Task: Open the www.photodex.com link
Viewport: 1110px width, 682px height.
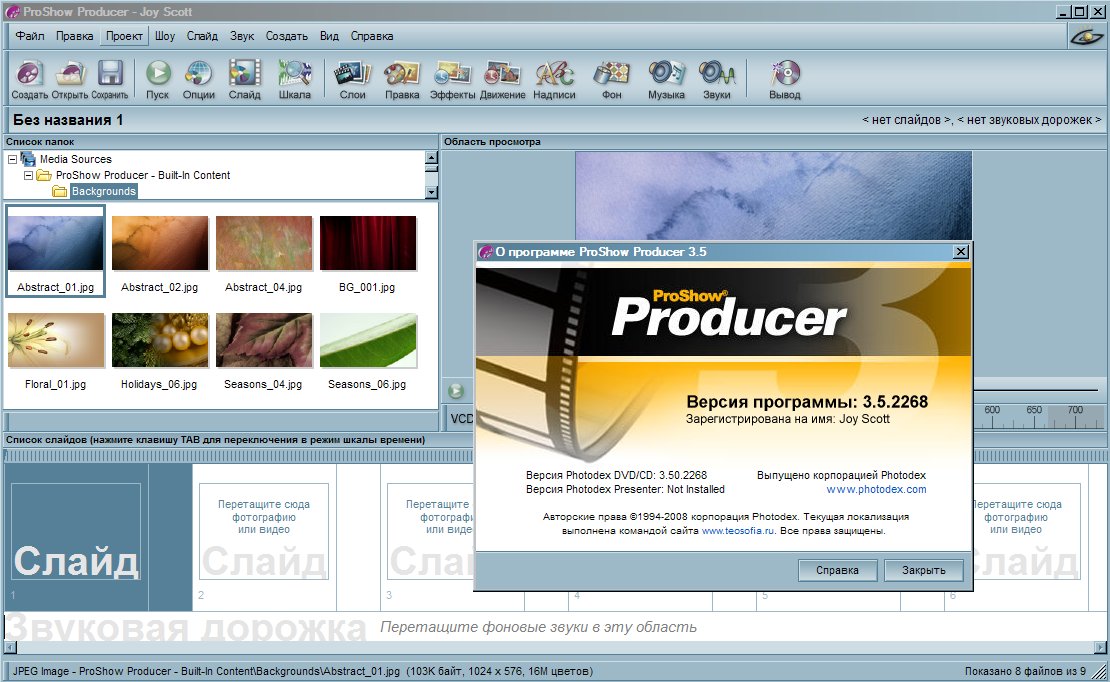Action: click(876, 489)
